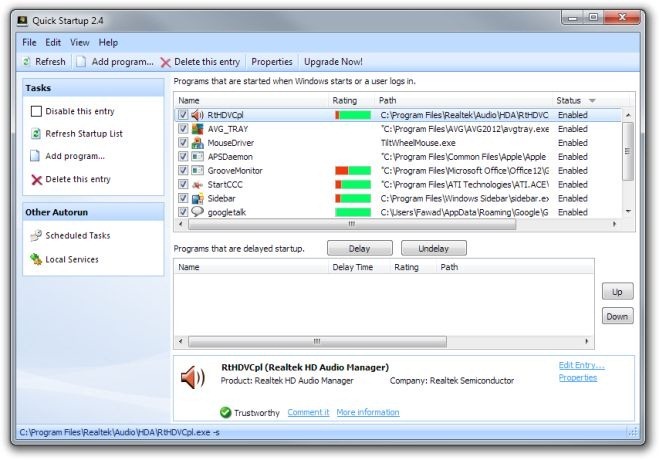Click the red X icon in Tasks panel

(37, 180)
